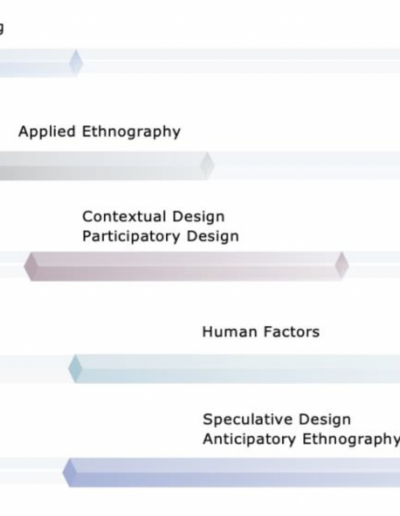Click the mauve bar's right end diamond
Viewport: 400px width, 516px height.
[342, 266]
